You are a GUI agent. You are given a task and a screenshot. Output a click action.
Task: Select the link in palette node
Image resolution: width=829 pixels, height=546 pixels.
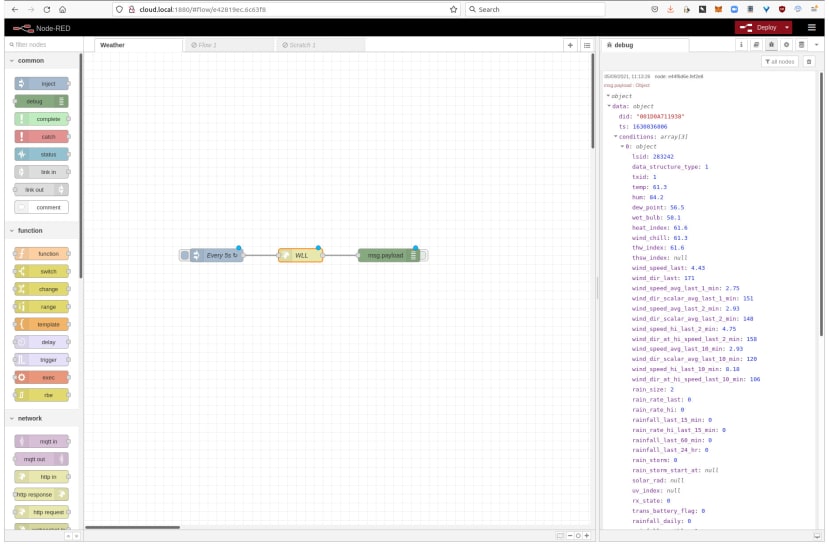click(x=42, y=172)
